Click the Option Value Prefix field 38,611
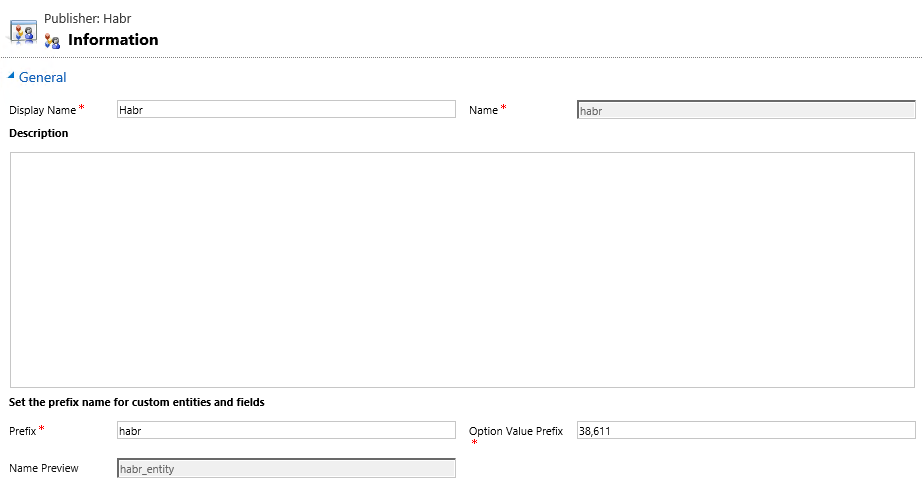 click(x=746, y=430)
